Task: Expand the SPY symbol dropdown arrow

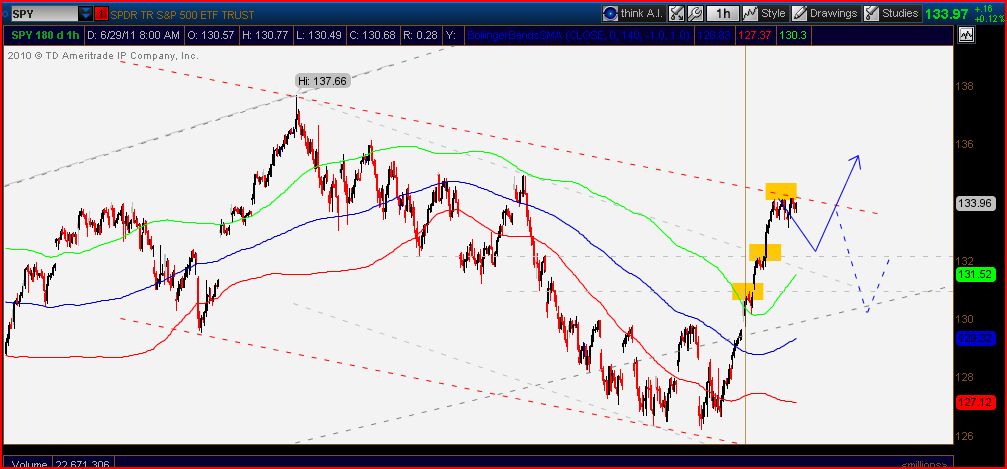Action: point(85,14)
